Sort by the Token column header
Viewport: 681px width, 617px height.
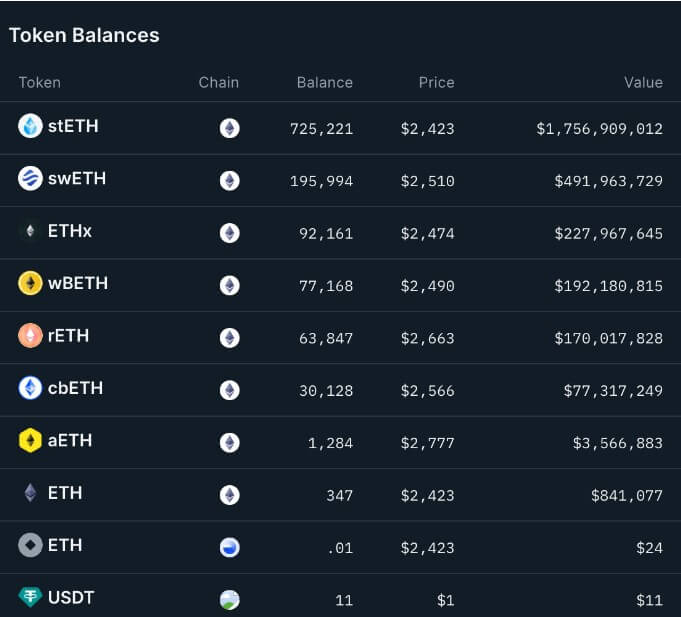point(40,82)
